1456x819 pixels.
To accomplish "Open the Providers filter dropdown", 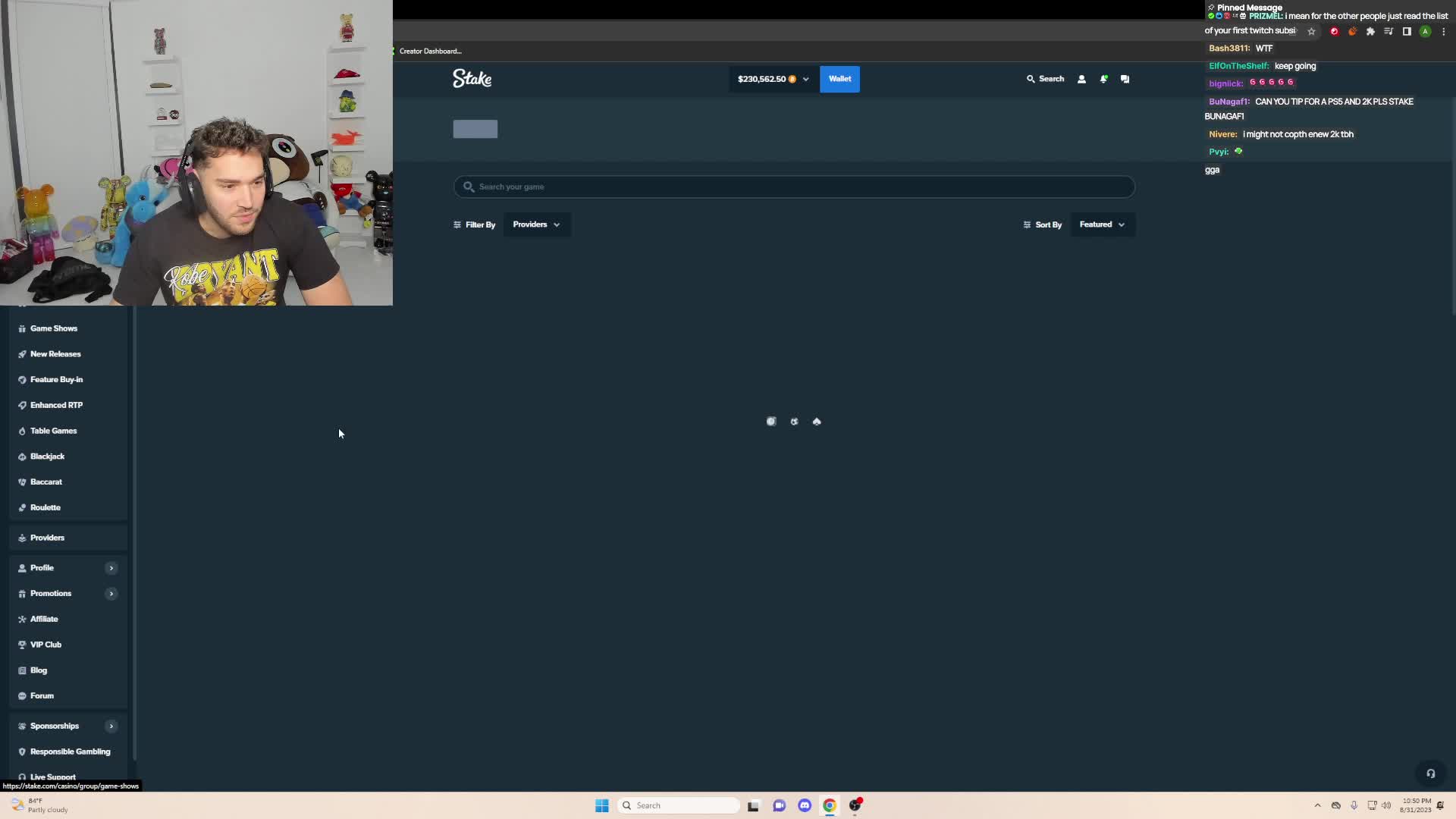I will click(x=536, y=224).
